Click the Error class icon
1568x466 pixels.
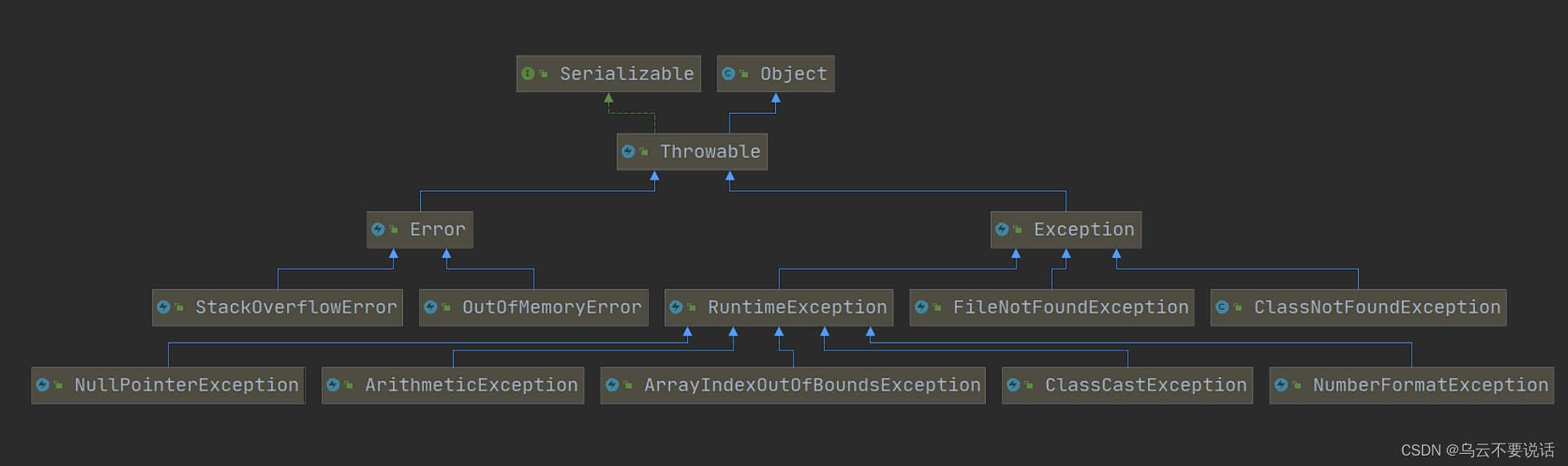378,229
